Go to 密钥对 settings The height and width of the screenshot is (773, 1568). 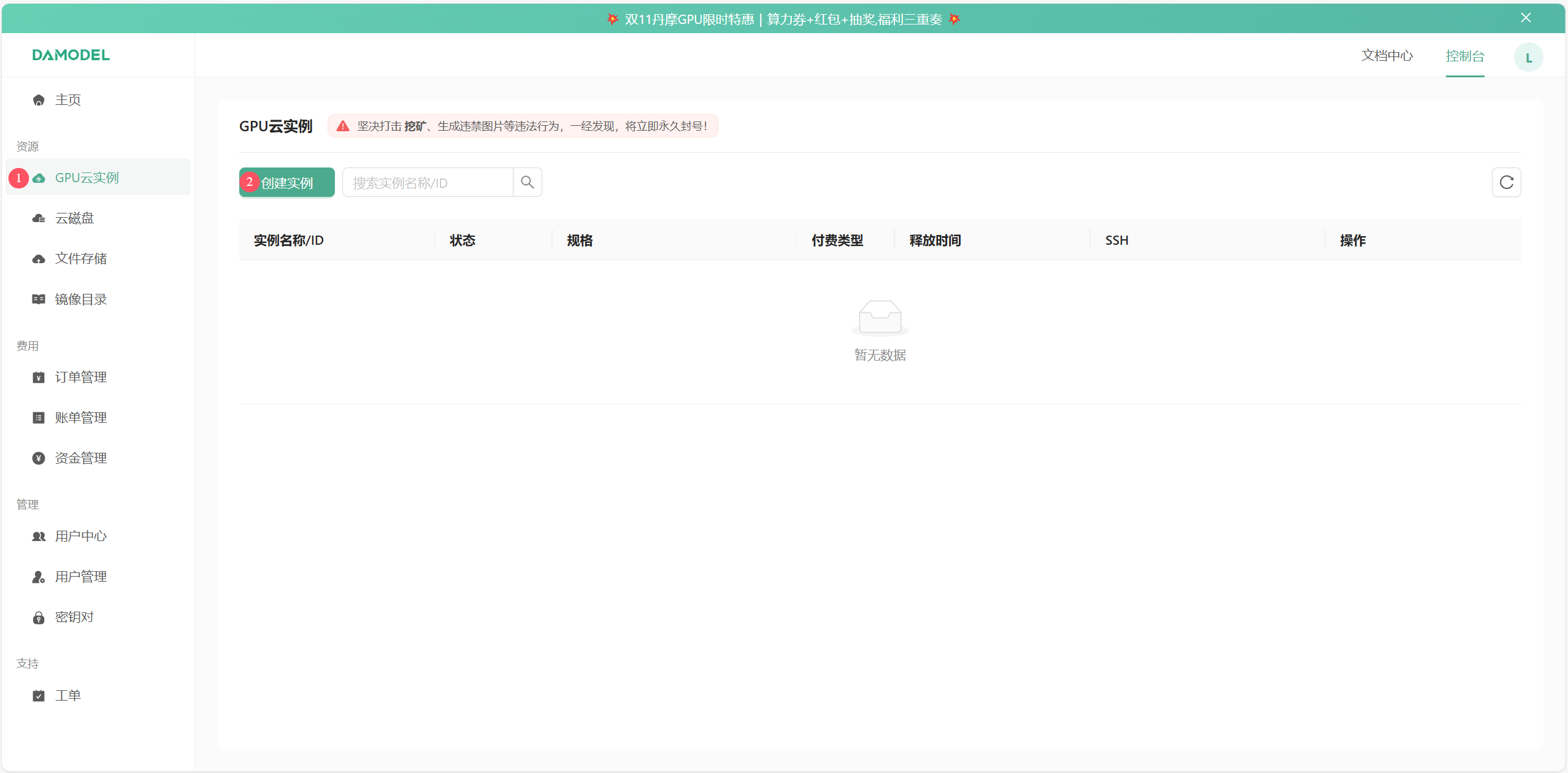[x=98, y=617]
